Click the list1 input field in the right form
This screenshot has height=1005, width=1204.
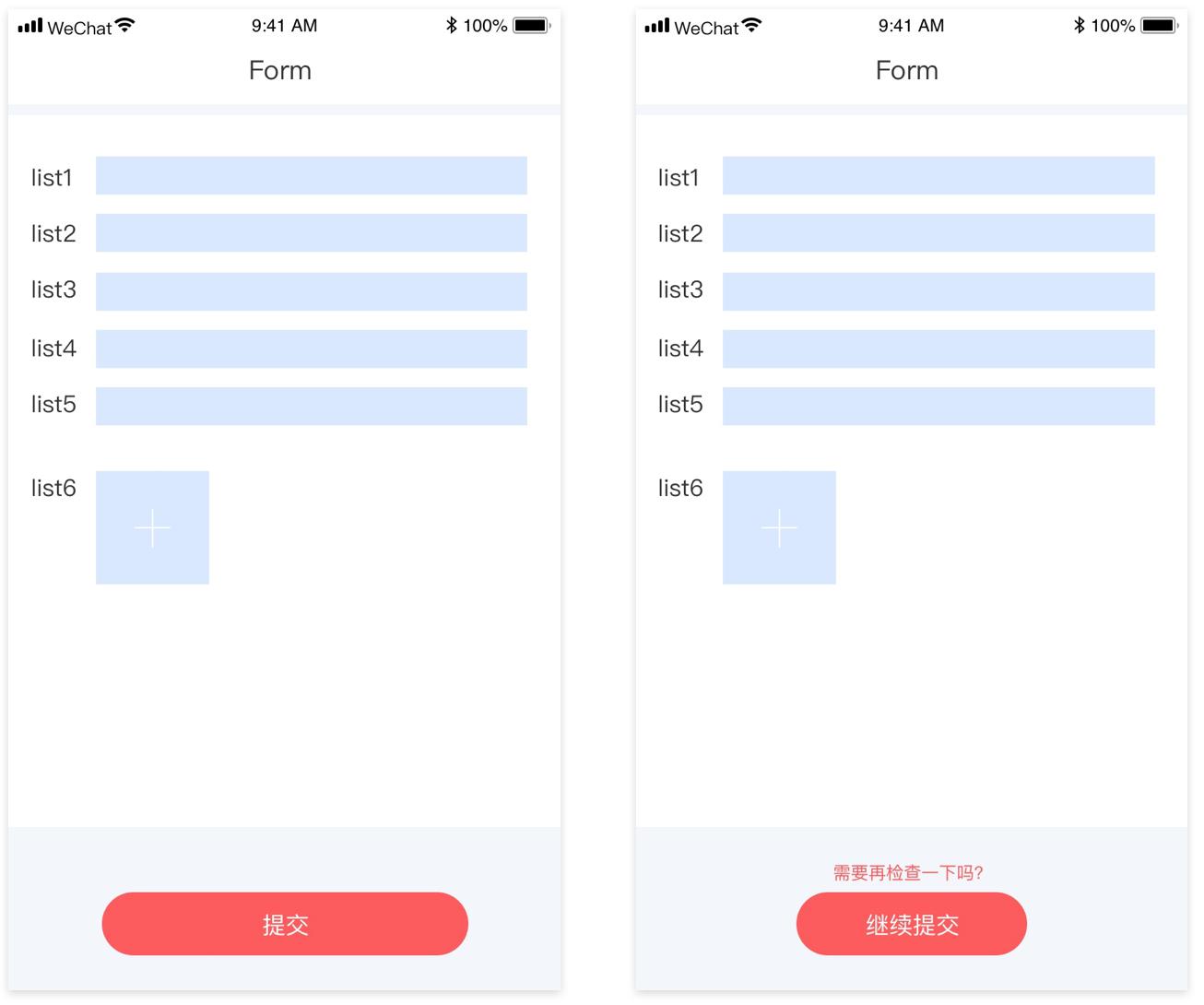[x=938, y=175]
